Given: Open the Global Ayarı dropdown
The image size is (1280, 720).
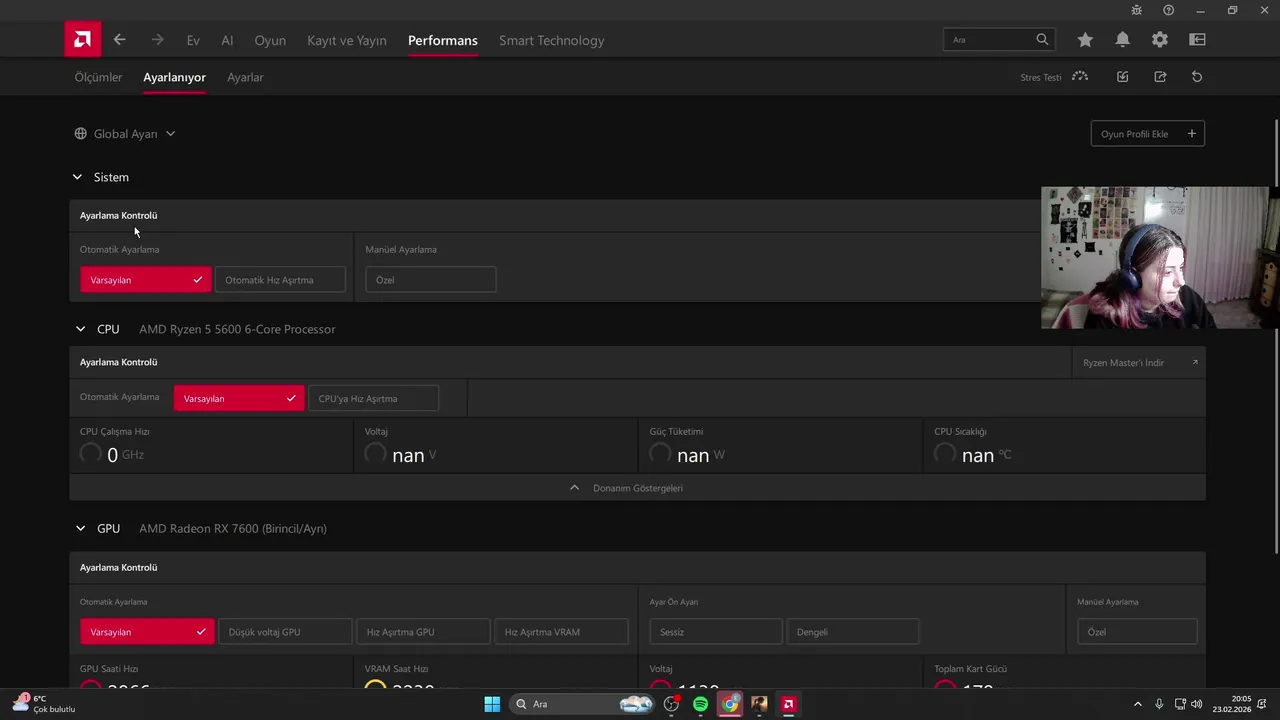Looking at the screenshot, I should tap(125, 134).
